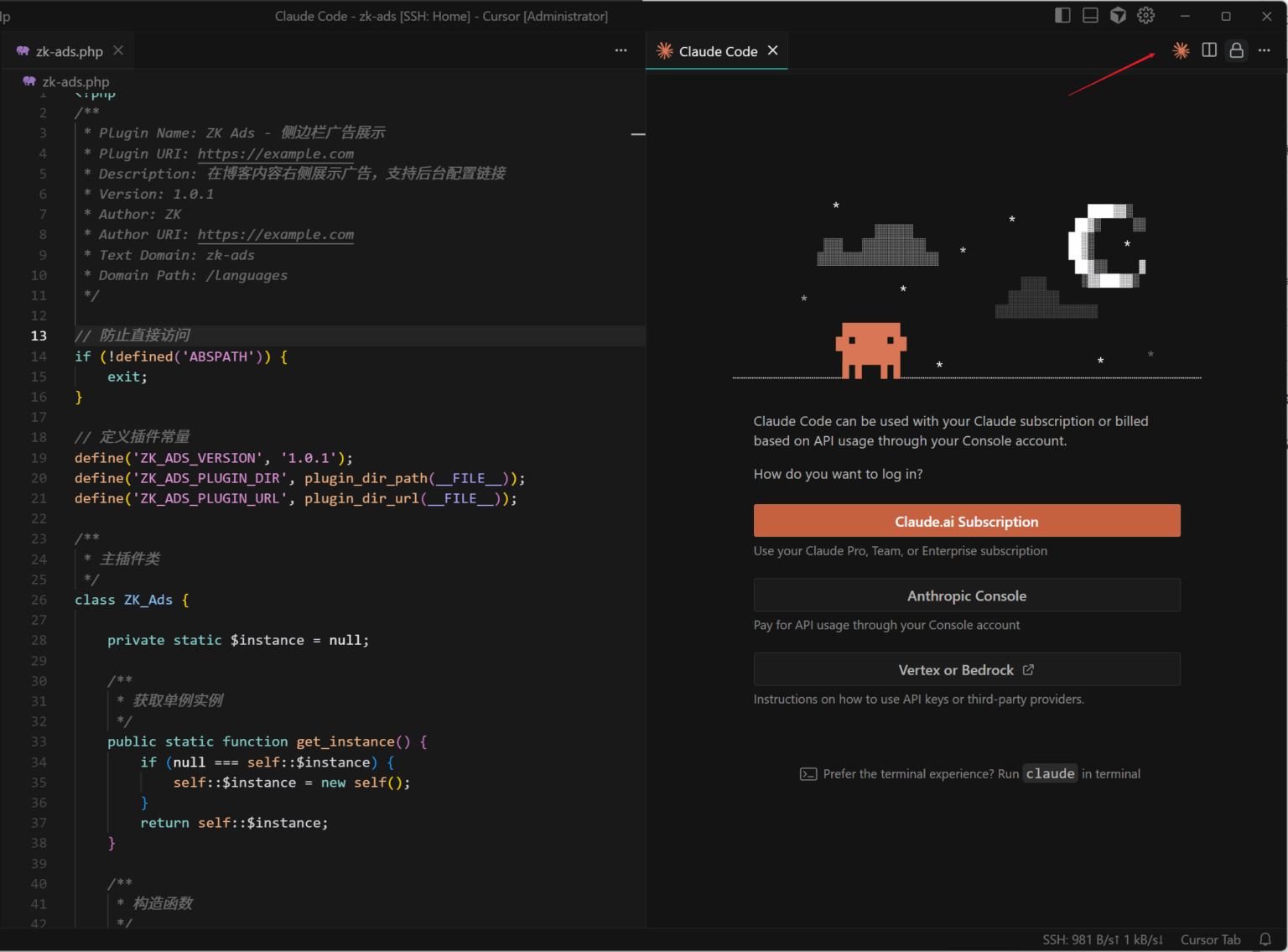Close the Claude Code tab
The width and height of the screenshot is (1288, 952).
[x=772, y=50]
